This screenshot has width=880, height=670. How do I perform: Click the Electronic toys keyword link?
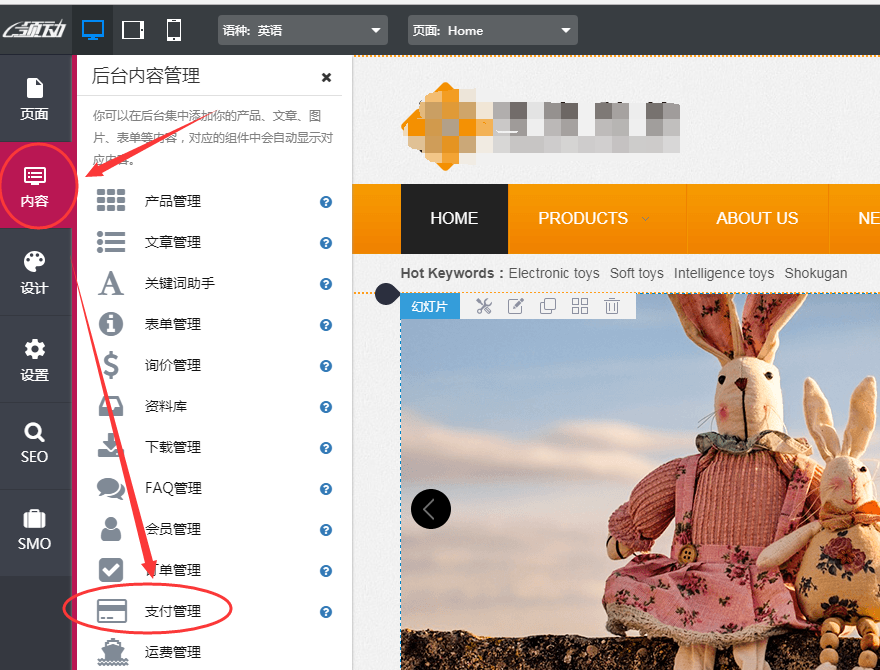click(x=554, y=273)
